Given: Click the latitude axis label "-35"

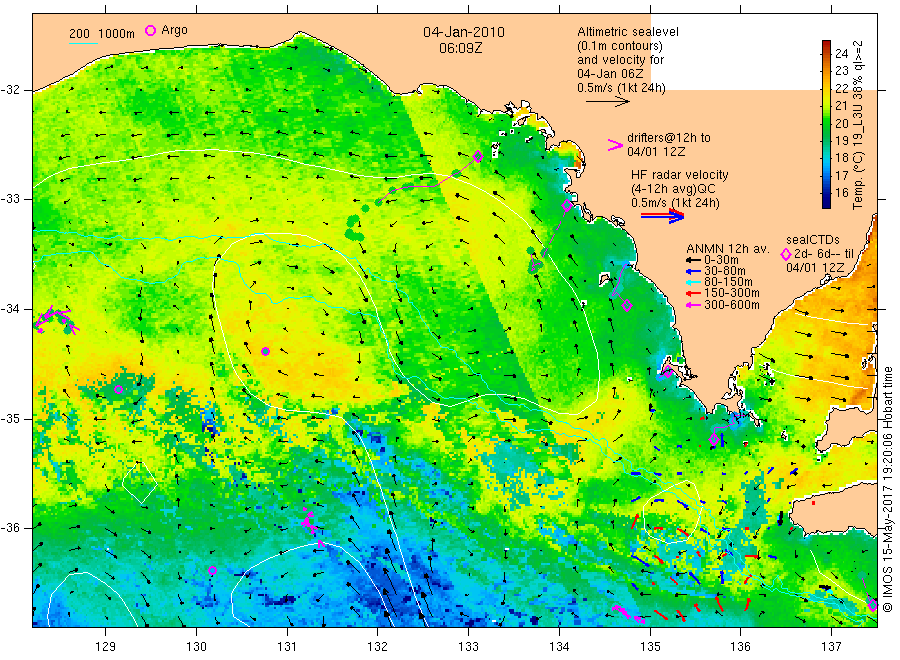Looking at the screenshot, I should coord(10,419).
